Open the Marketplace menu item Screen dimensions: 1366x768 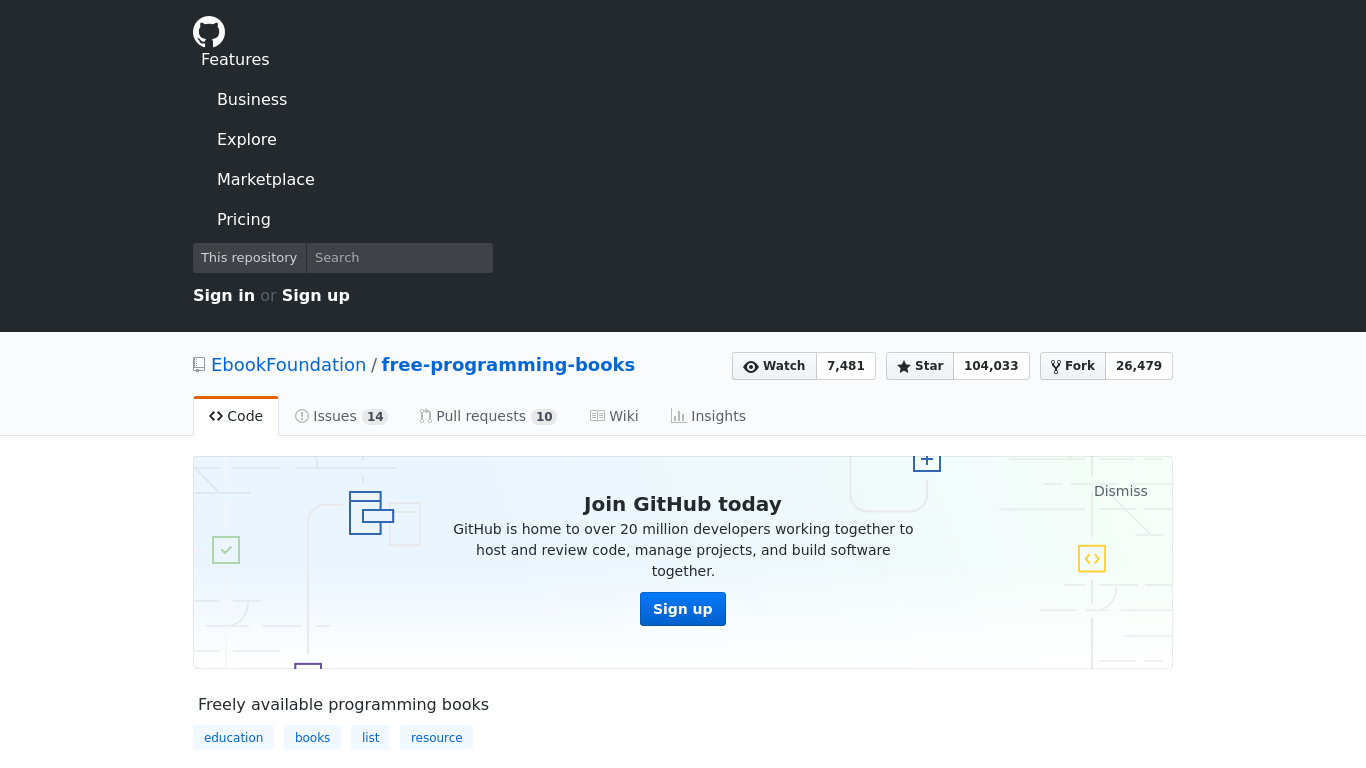[x=266, y=180]
